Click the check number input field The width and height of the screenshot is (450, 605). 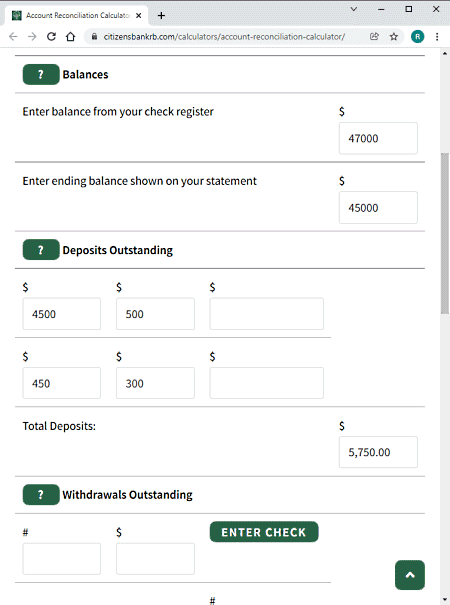(62, 559)
